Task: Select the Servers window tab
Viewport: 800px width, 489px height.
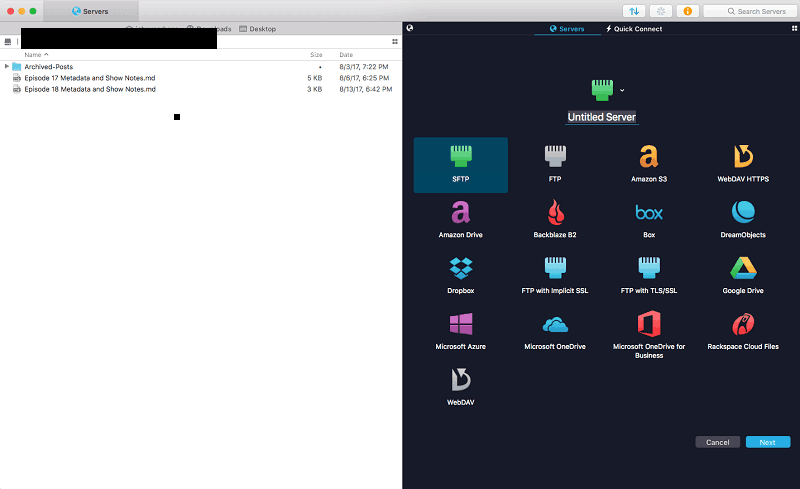Action: click(90, 11)
